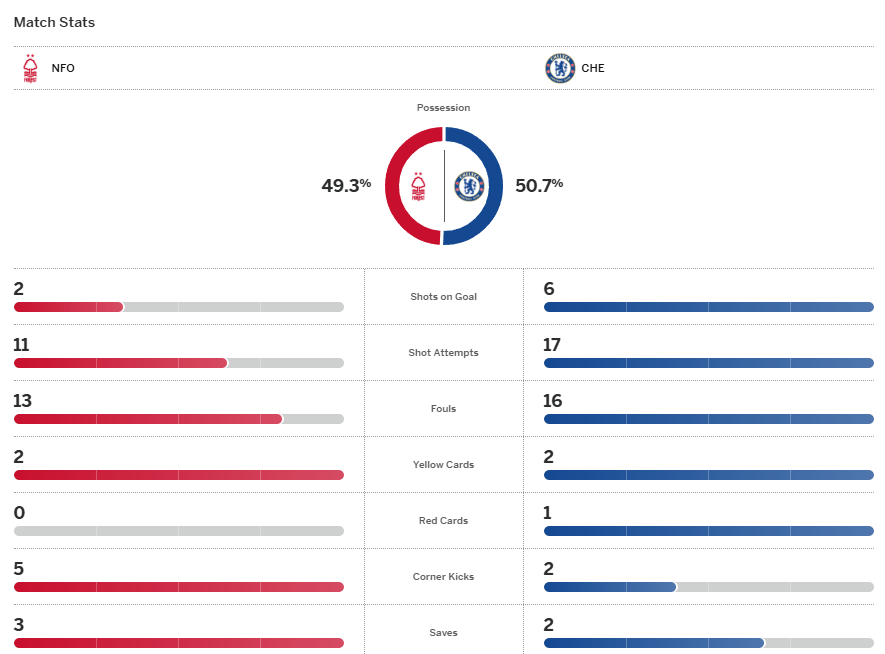Click the Yellow Cards label
Viewport: 885px width, 654px height.
point(444,465)
